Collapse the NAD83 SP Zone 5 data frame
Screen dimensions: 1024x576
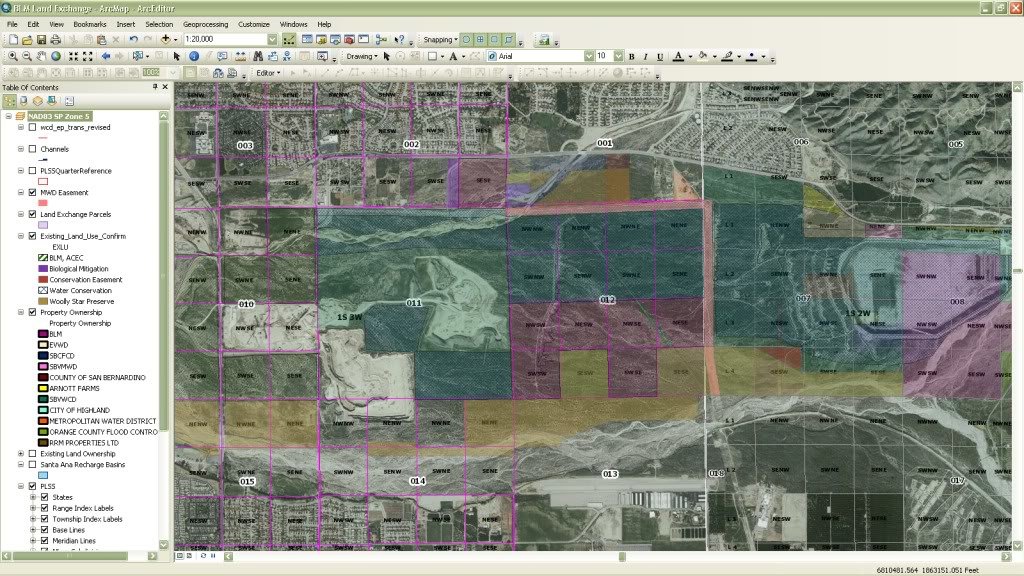tap(8, 116)
